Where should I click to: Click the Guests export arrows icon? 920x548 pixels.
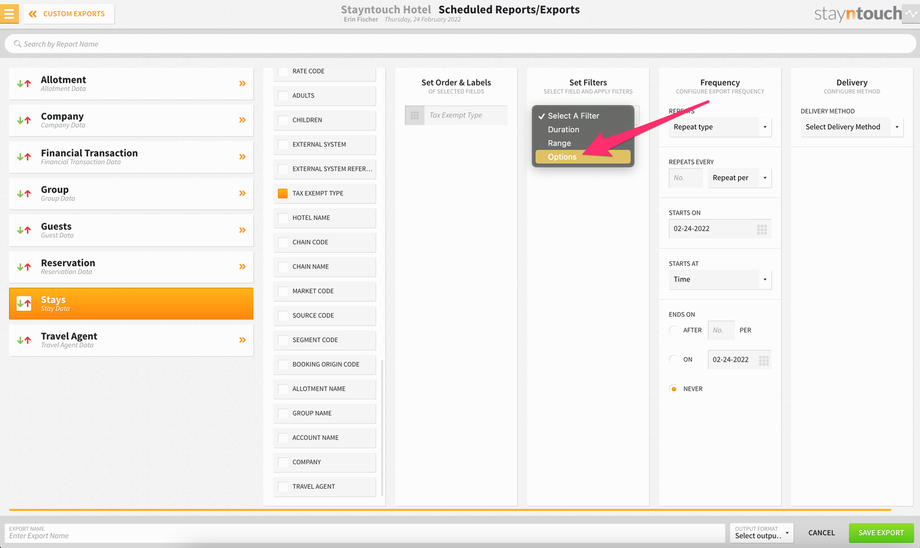click(24, 231)
